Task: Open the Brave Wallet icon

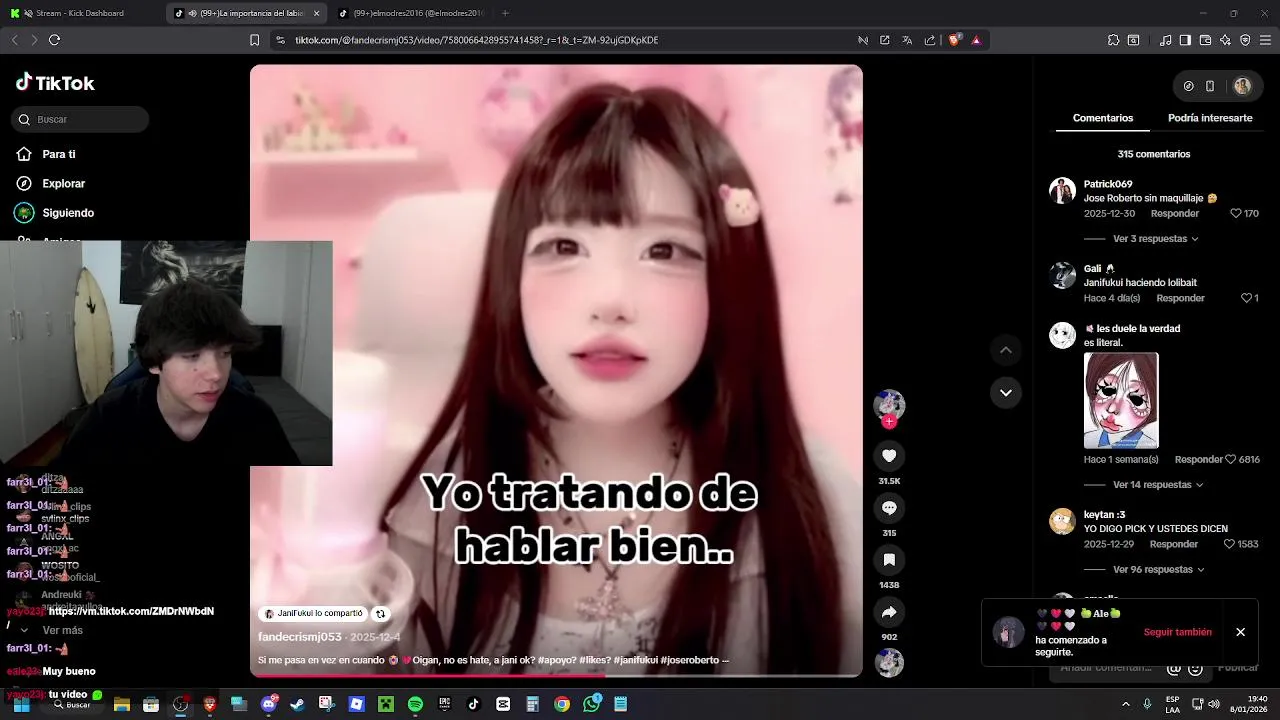Action: 1205,40
